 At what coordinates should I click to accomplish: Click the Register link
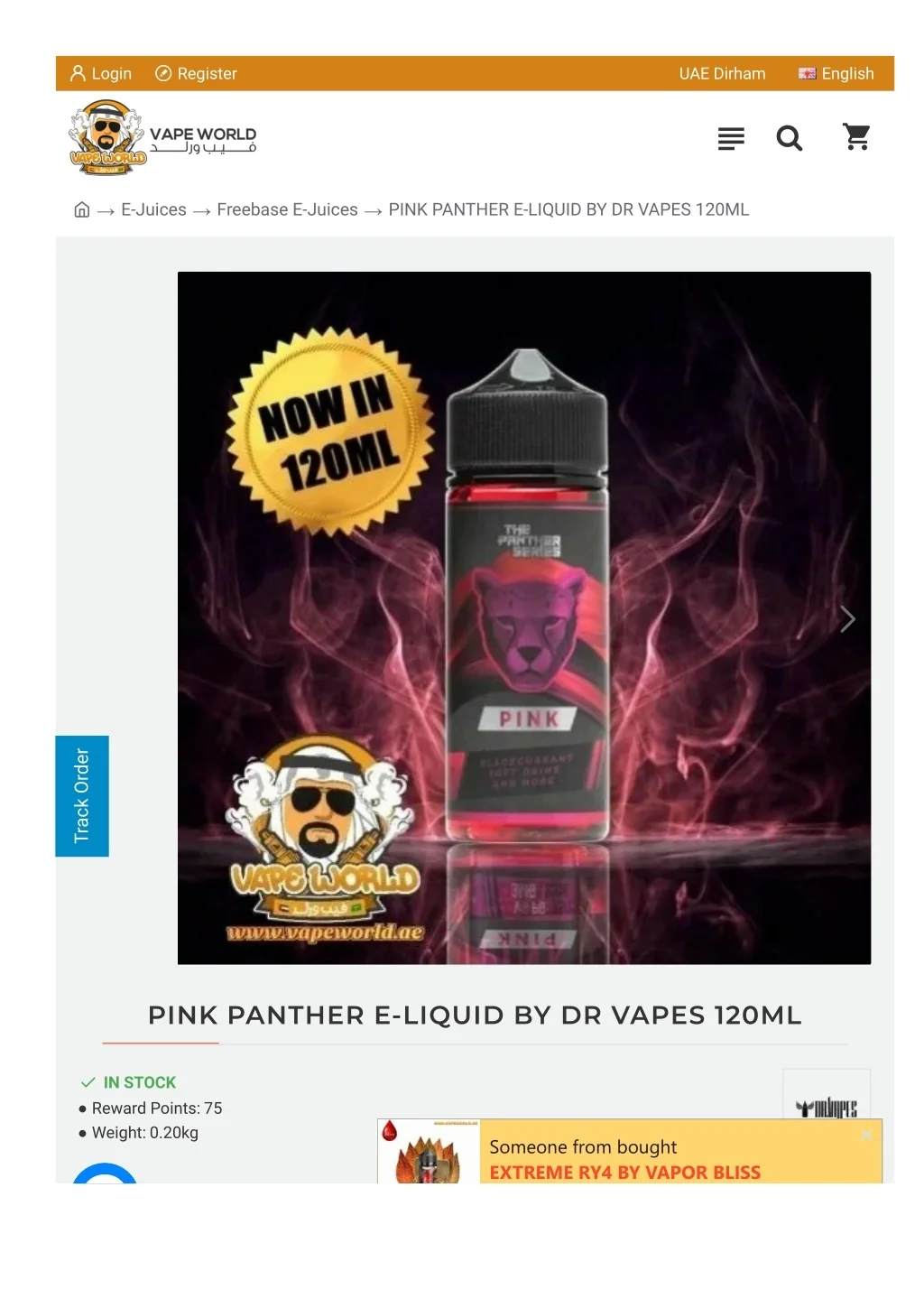point(207,73)
